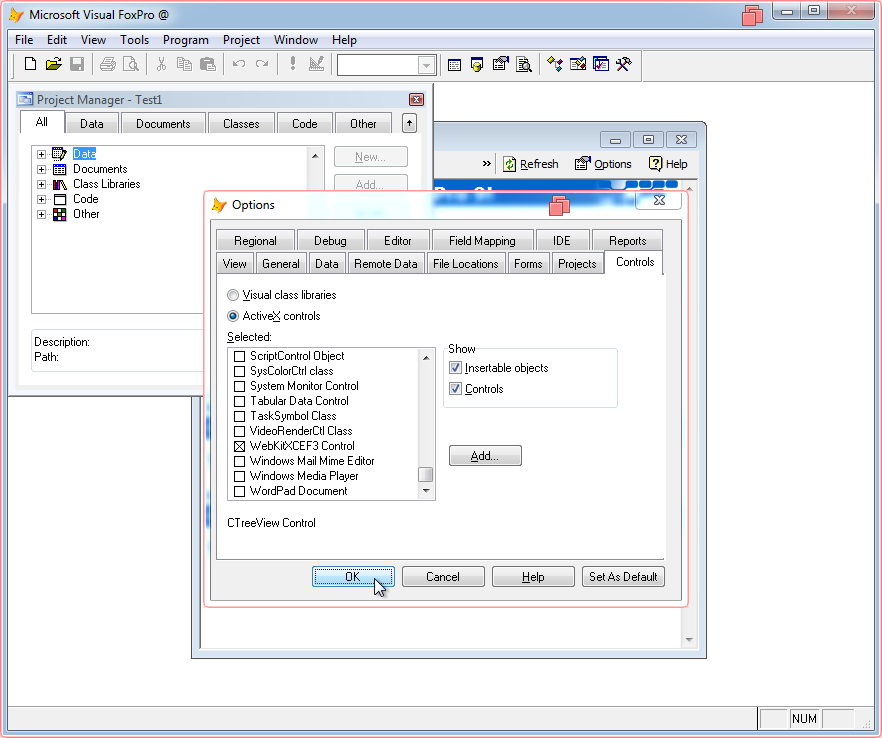
Task: Click the chevron overflow in background window toolbar
Action: click(x=487, y=164)
